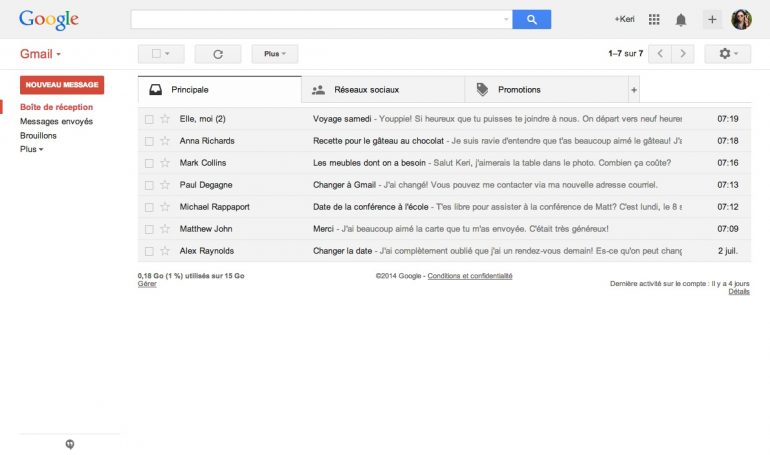
Task: Click the blue search magnifier button
Action: [531, 19]
